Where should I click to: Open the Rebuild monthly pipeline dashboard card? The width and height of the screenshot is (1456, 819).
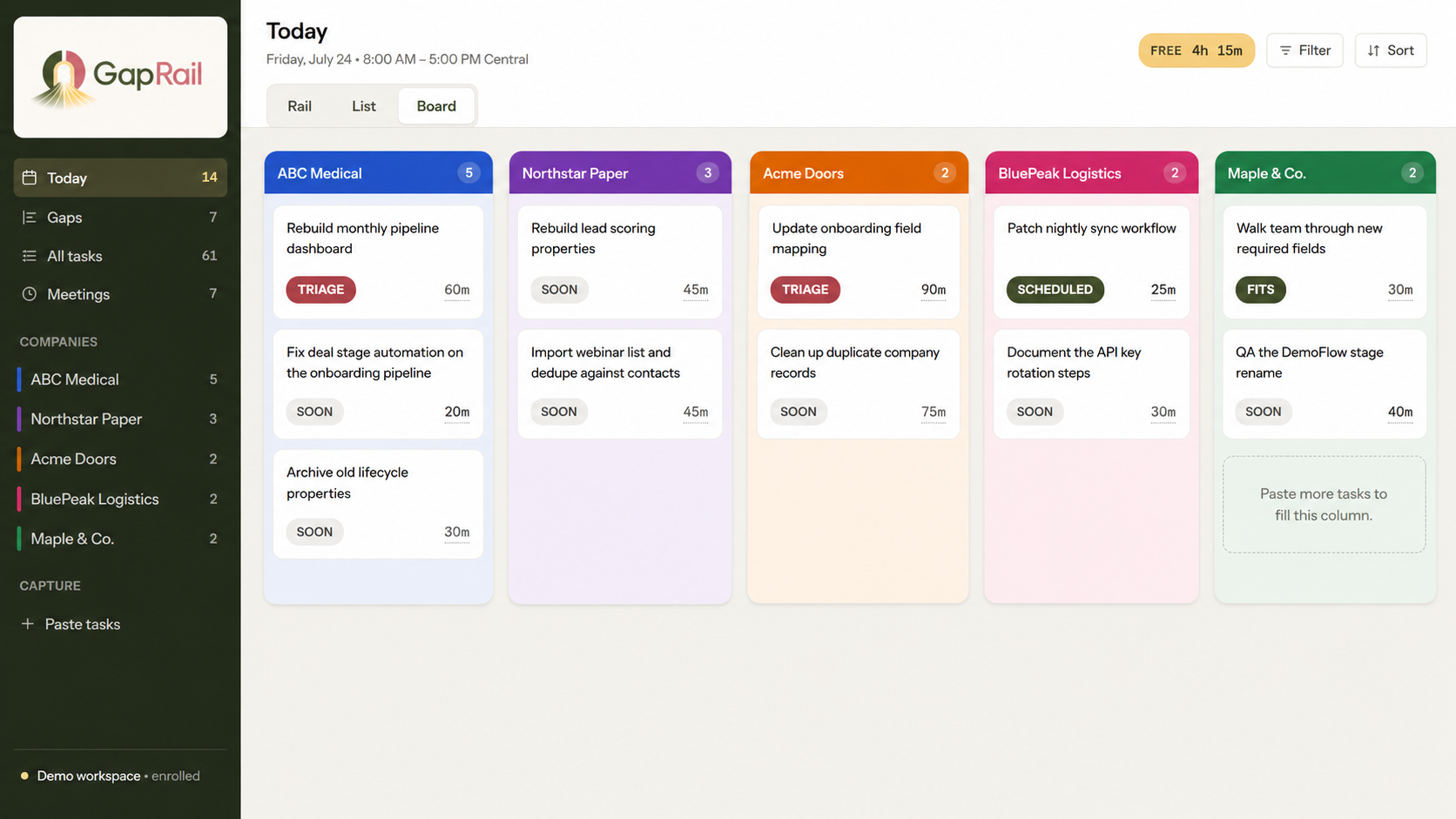point(378,262)
